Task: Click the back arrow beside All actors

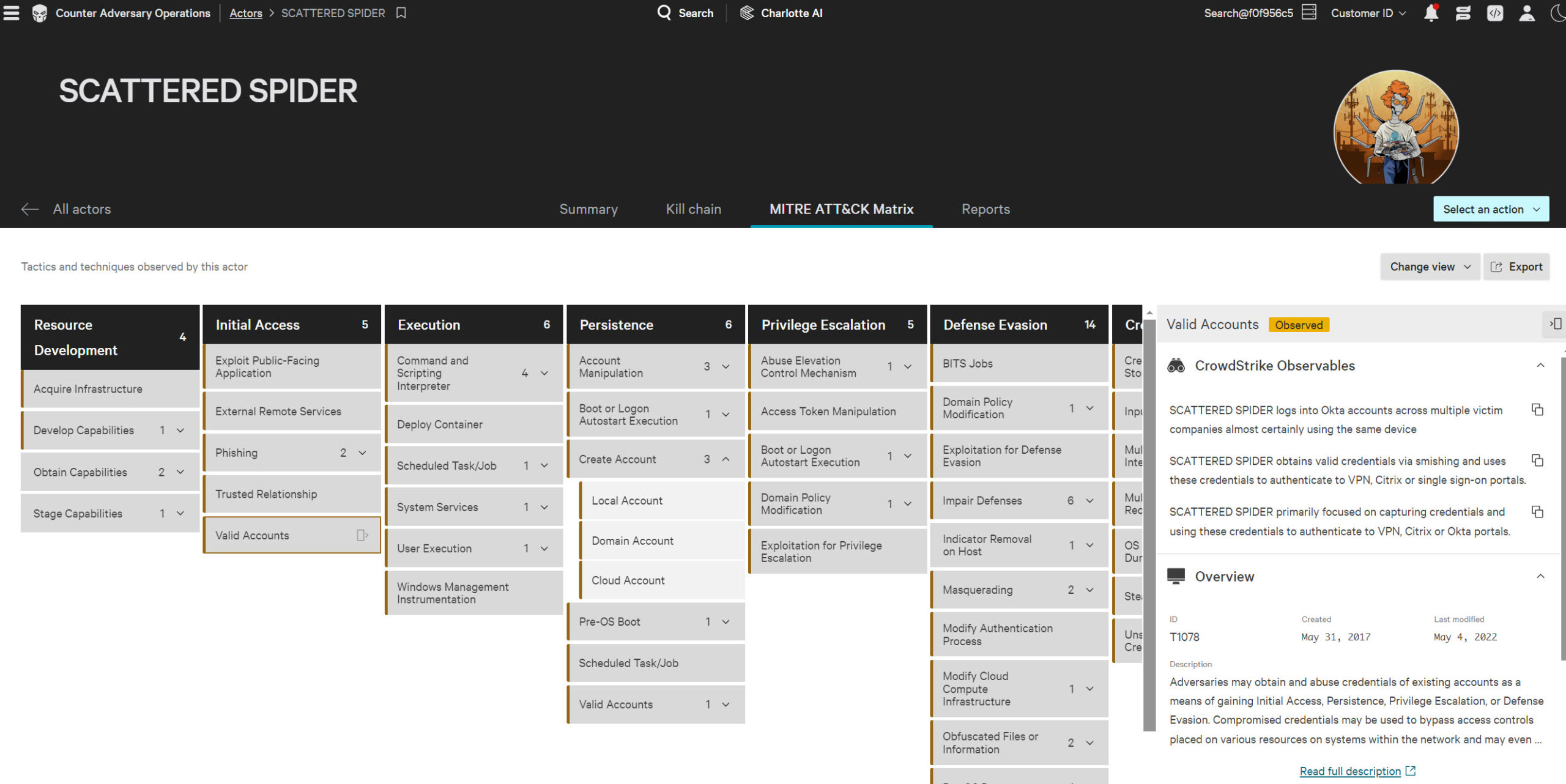Action: coord(30,209)
